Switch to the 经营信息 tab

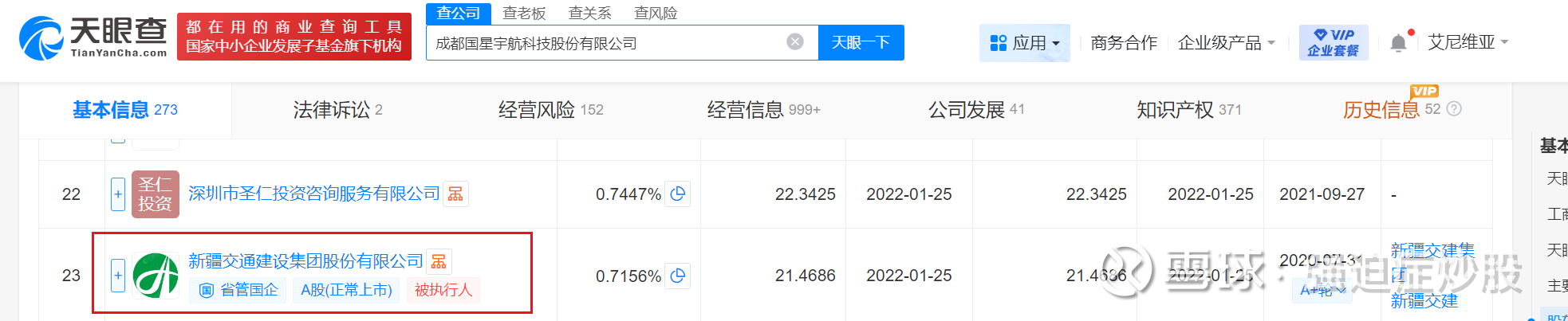pos(763,110)
